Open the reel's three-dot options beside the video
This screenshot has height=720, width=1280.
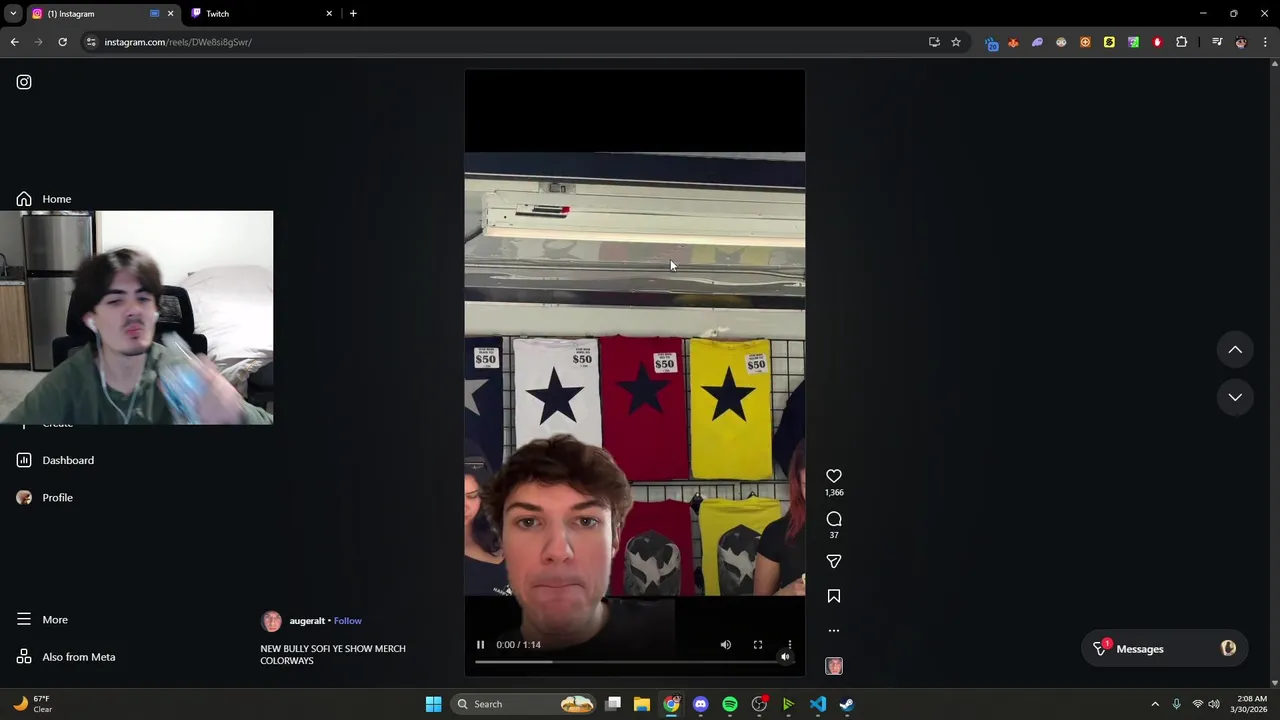[834, 631]
